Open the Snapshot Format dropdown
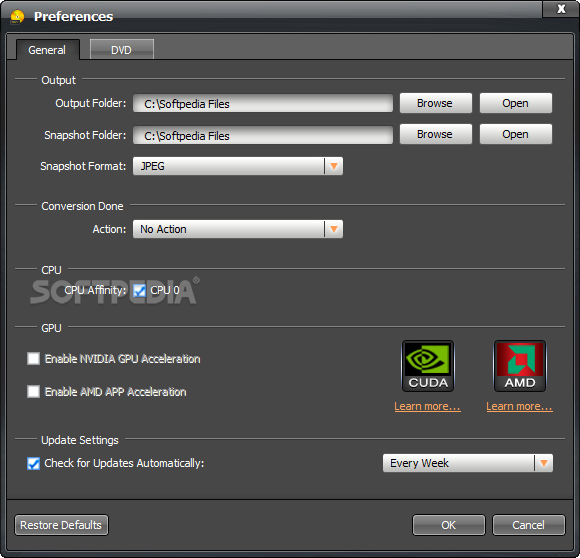 238,166
